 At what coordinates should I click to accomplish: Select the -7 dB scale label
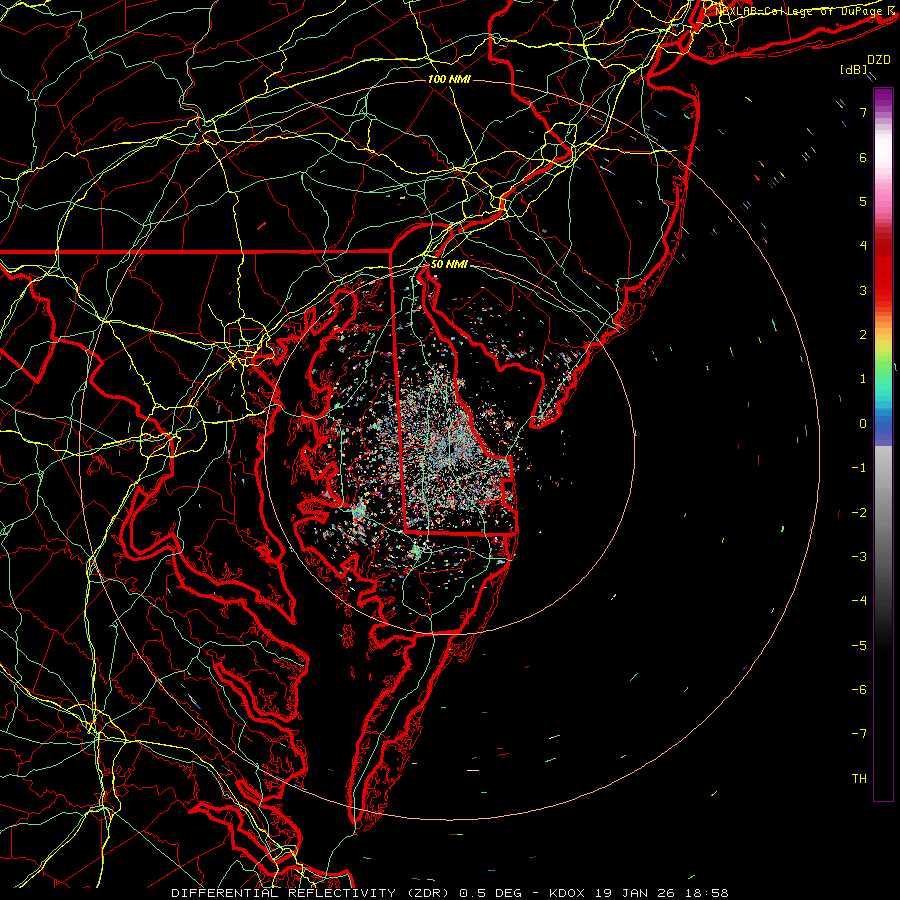859,734
